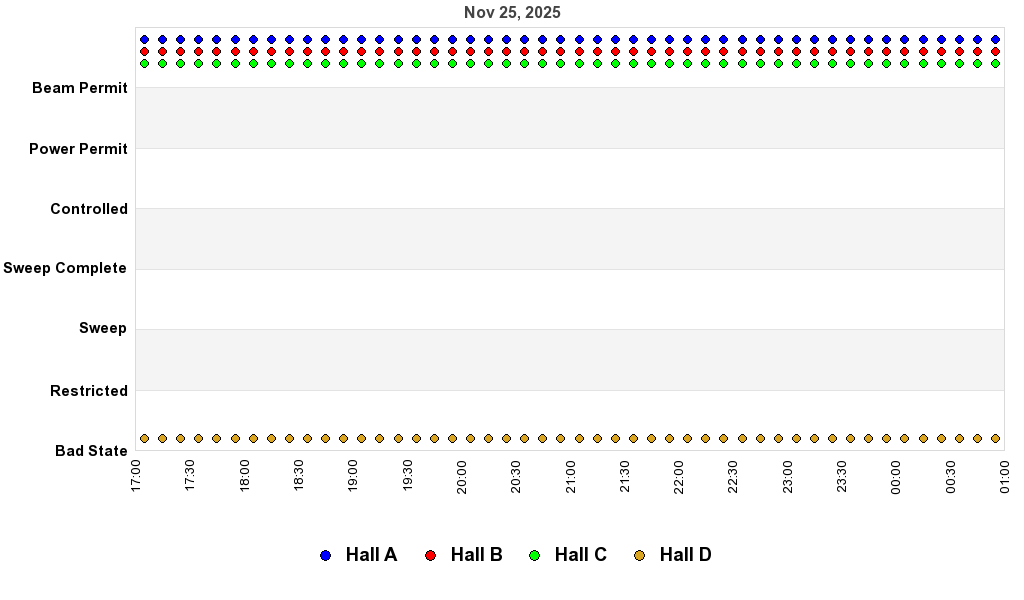Image resolution: width=1024 pixels, height=600 pixels.
Task: Click the green Hall C legend marker
Action: [x=534, y=555]
